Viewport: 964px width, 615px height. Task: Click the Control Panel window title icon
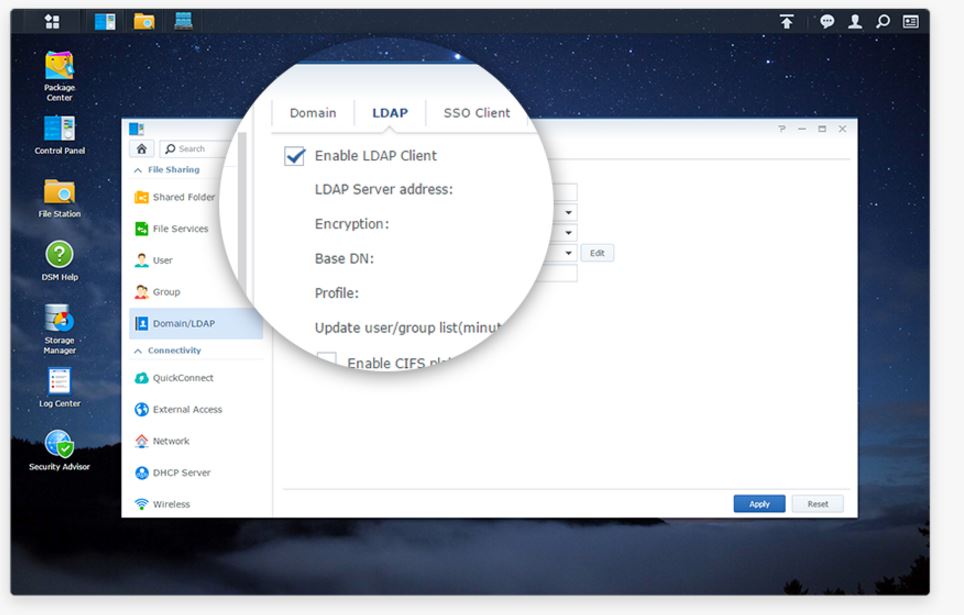(136, 129)
